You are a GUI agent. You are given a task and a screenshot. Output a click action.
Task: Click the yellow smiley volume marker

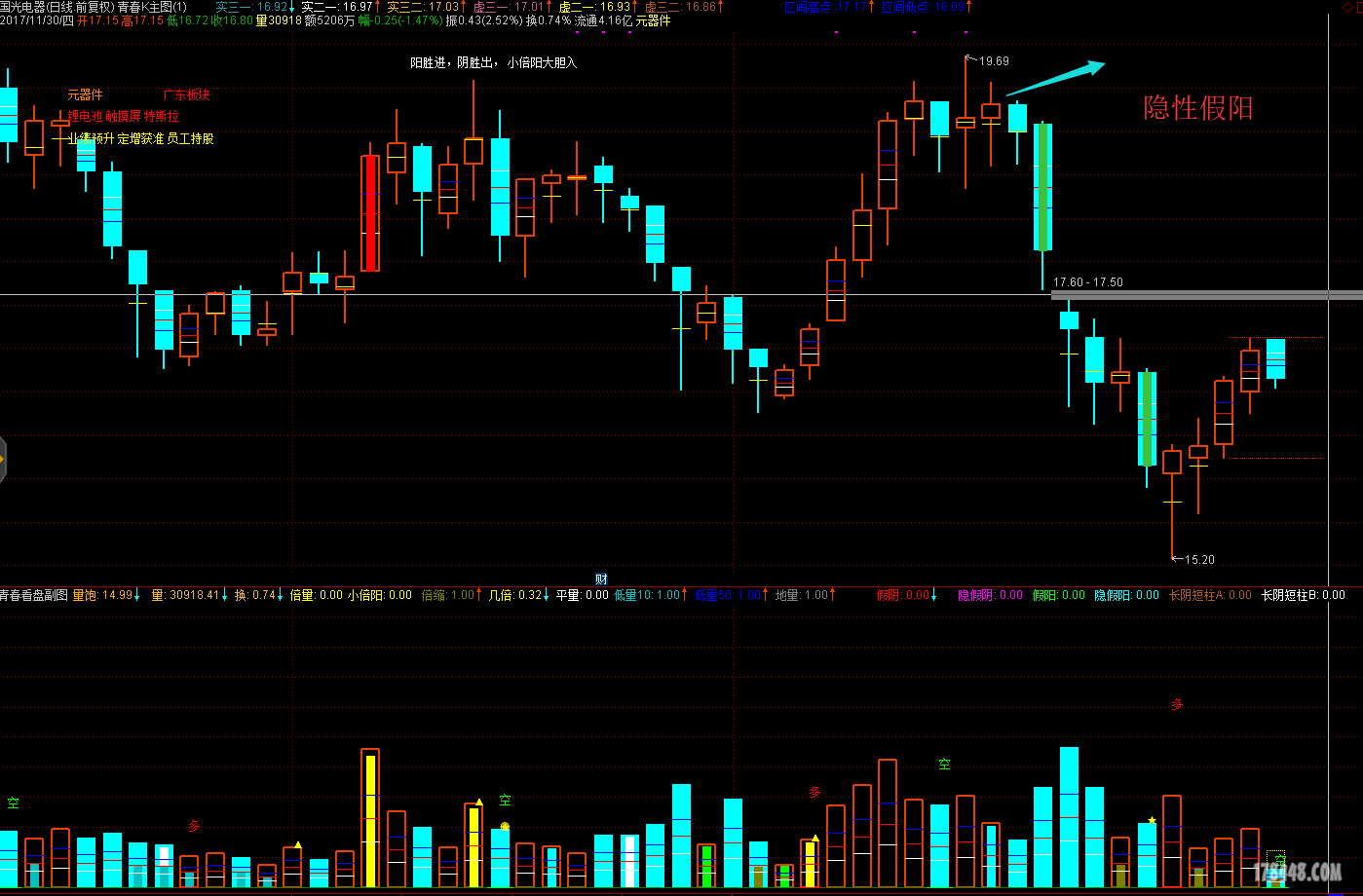coord(505,826)
